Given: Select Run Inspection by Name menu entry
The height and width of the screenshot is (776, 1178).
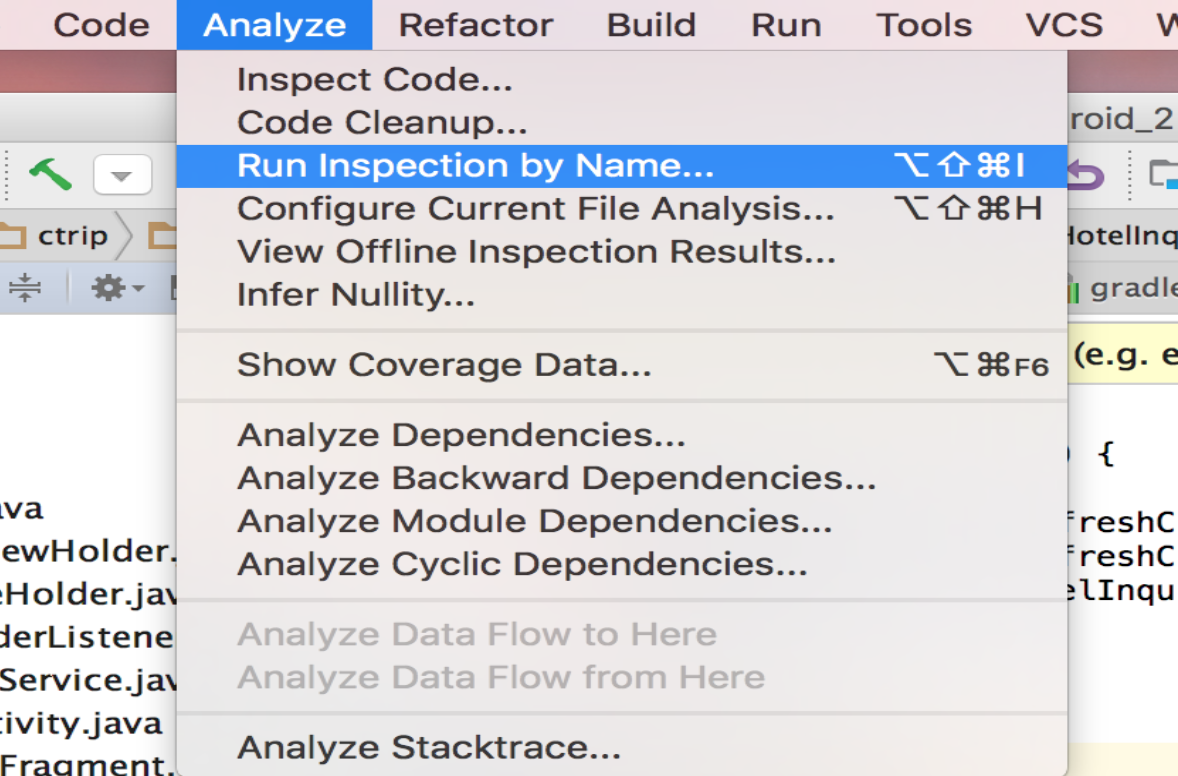Looking at the screenshot, I should click(x=475, y=166).
